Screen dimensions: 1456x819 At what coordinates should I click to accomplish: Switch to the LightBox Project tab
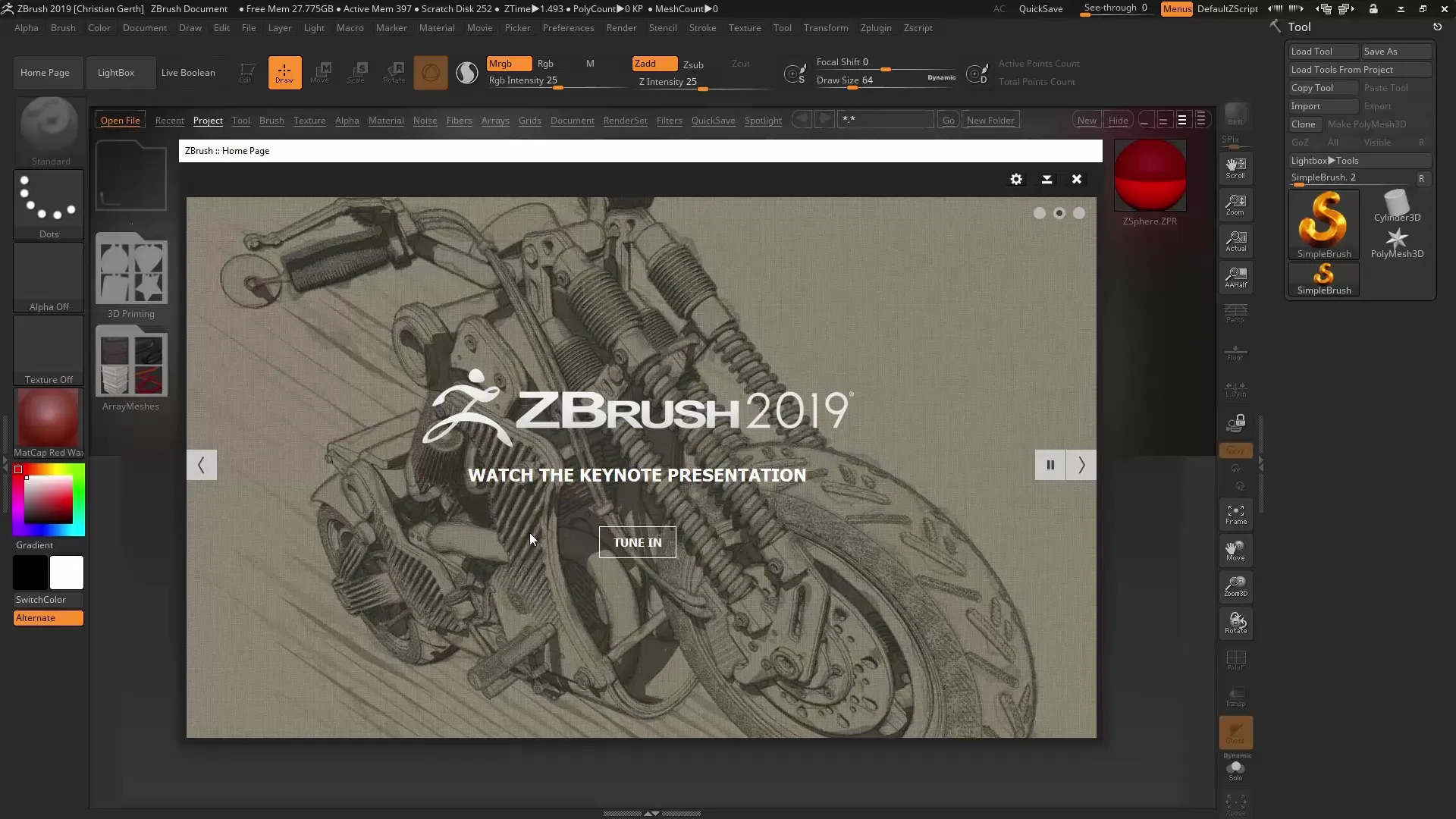pyautogui.click(x=208, y=121)
